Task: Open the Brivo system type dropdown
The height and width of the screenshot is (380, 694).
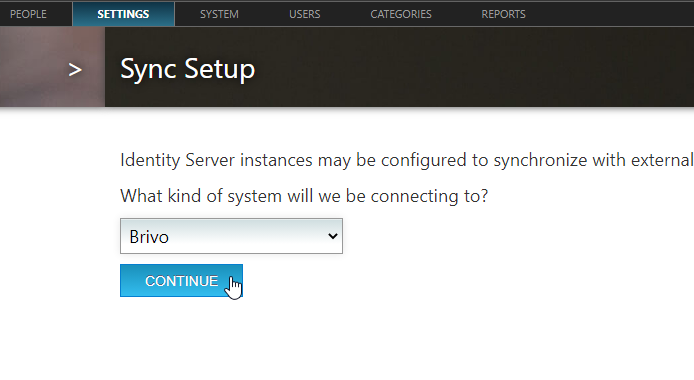Action: click(x=231, y=236)
